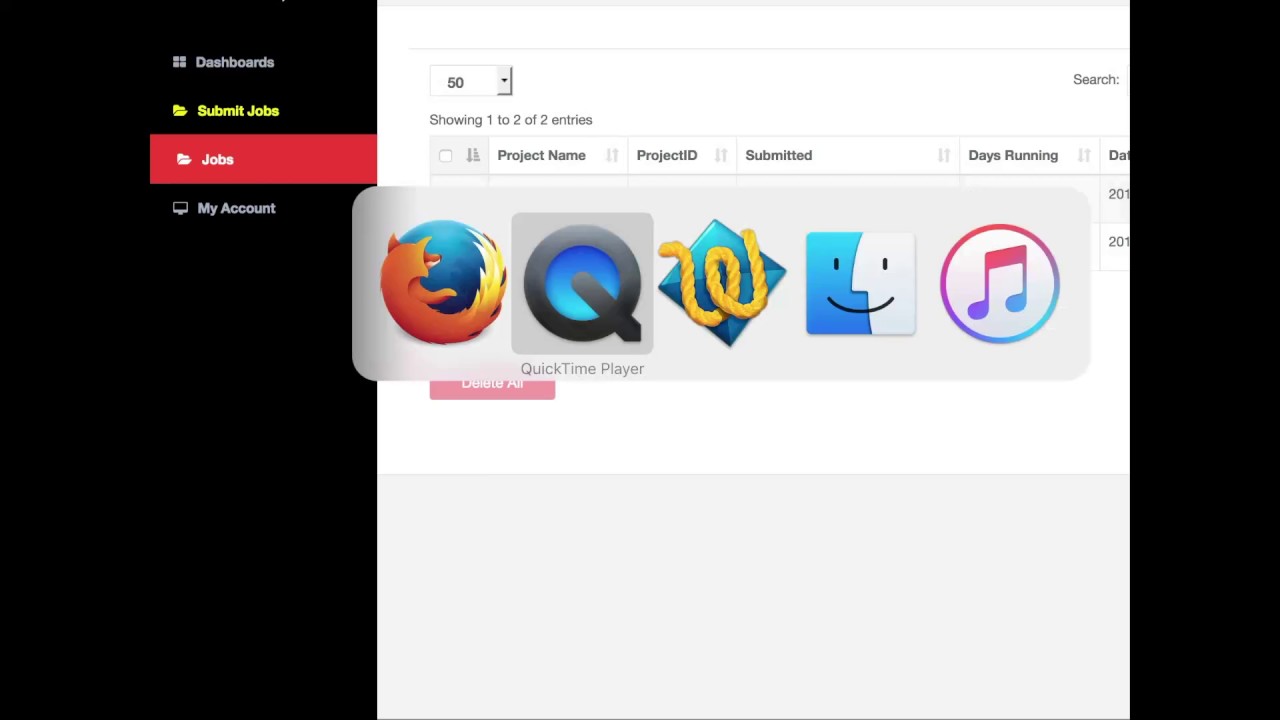1280x720 pixels.
Task: Sort by the first column sort icon
Action: [473, 155]
